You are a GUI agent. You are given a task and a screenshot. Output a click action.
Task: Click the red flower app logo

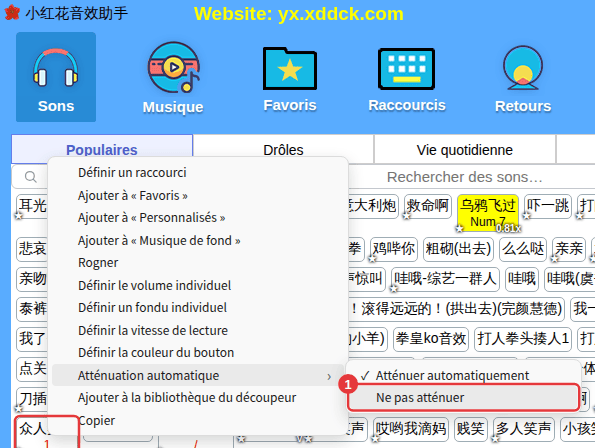(x=12, y=12)
